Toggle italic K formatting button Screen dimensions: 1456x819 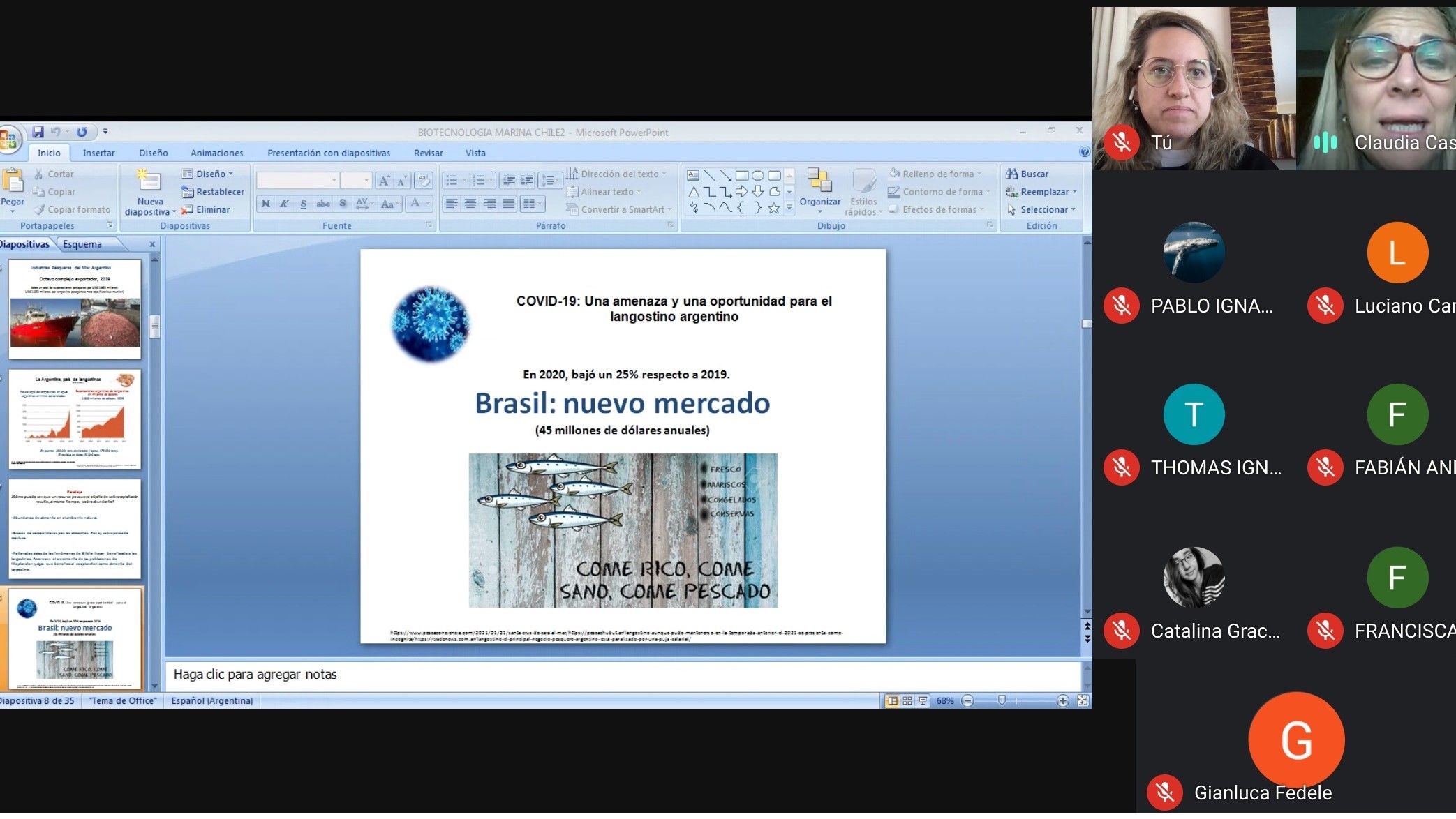284,204
